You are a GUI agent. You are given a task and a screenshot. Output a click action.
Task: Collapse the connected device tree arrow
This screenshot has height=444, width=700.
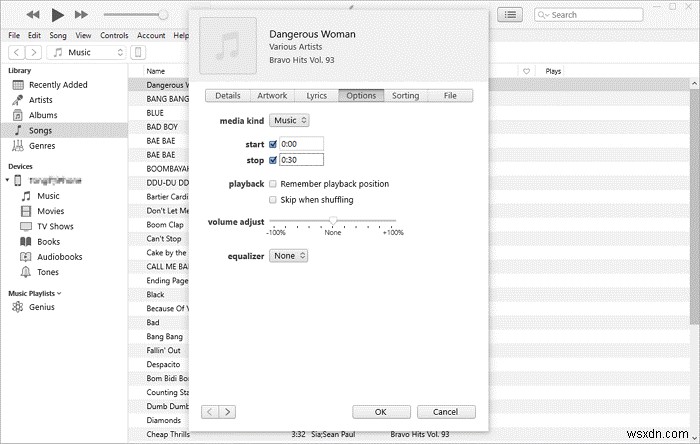pyautogui.click(x=7, y=180)
